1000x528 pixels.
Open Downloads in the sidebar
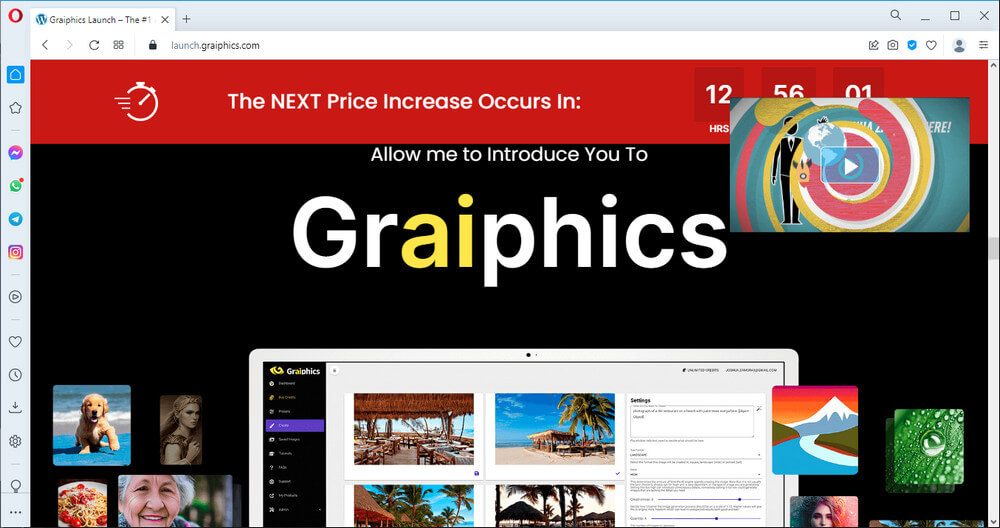[x=15, y=408]
